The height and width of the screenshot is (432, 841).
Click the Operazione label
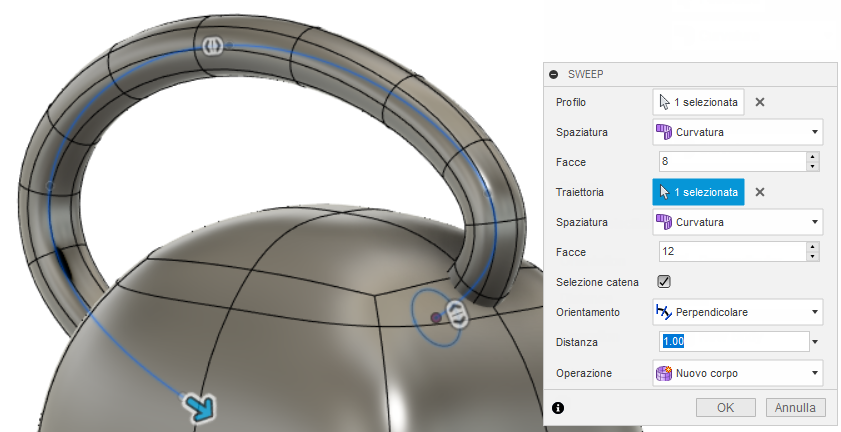coord(584,374)
